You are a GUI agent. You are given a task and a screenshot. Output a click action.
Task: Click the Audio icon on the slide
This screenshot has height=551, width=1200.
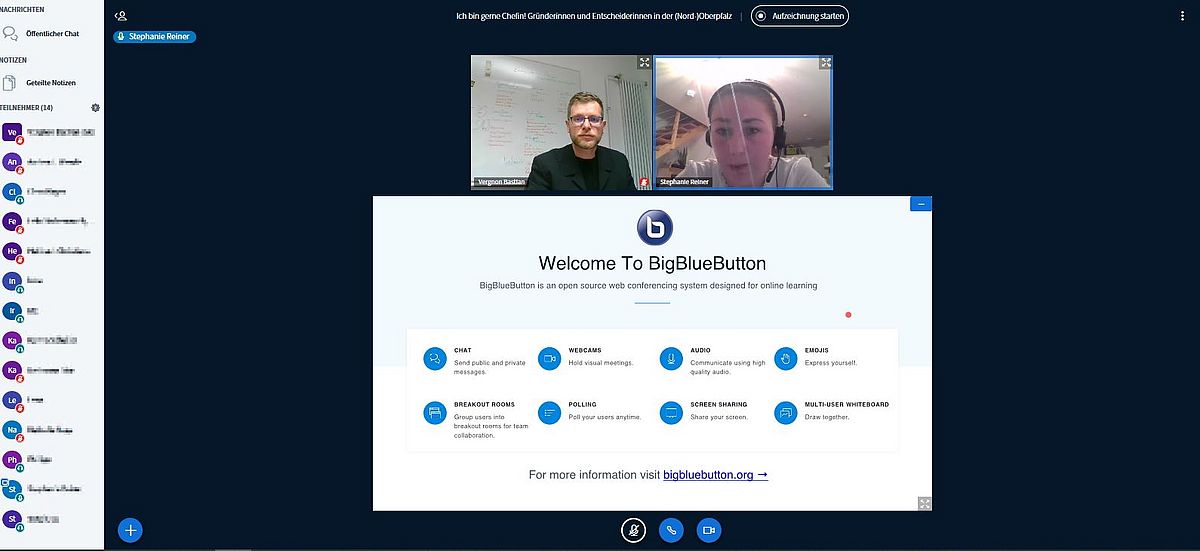click(671, 358)
